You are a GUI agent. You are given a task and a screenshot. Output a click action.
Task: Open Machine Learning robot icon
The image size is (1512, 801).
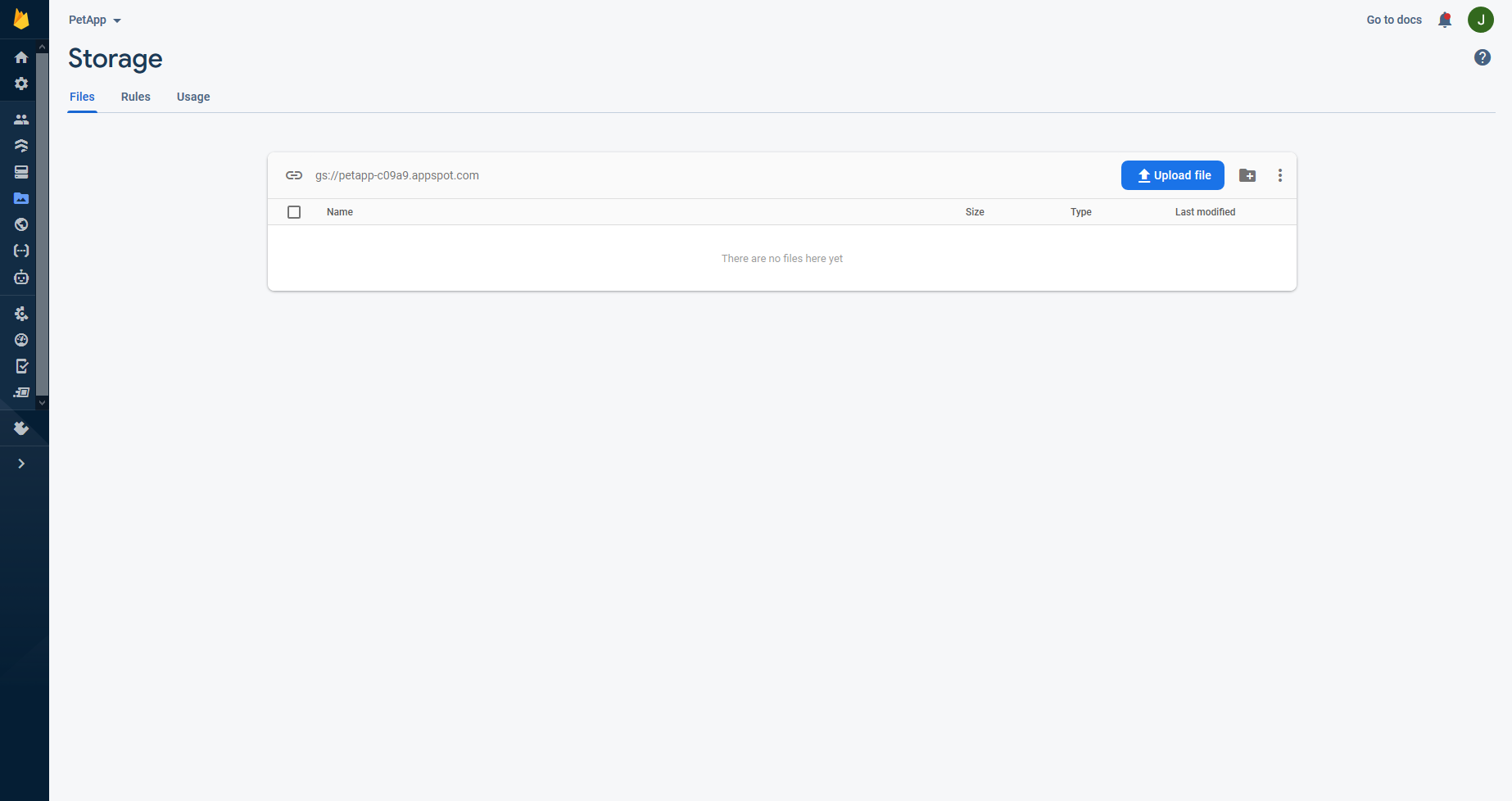click(x=21, y=278)
